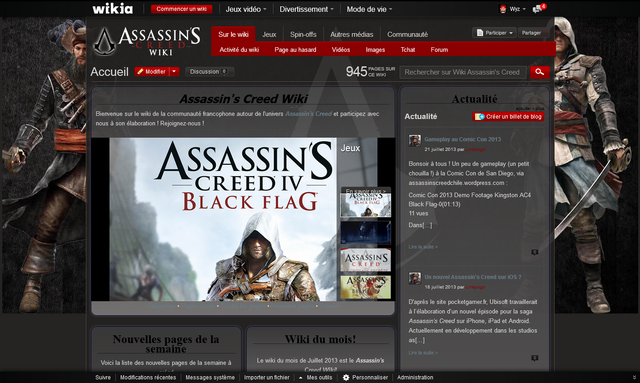Viewport: 640px width, 383px height.
Task: Click the Assassin's Creed link in welcome text
Action: pos(308,114)
